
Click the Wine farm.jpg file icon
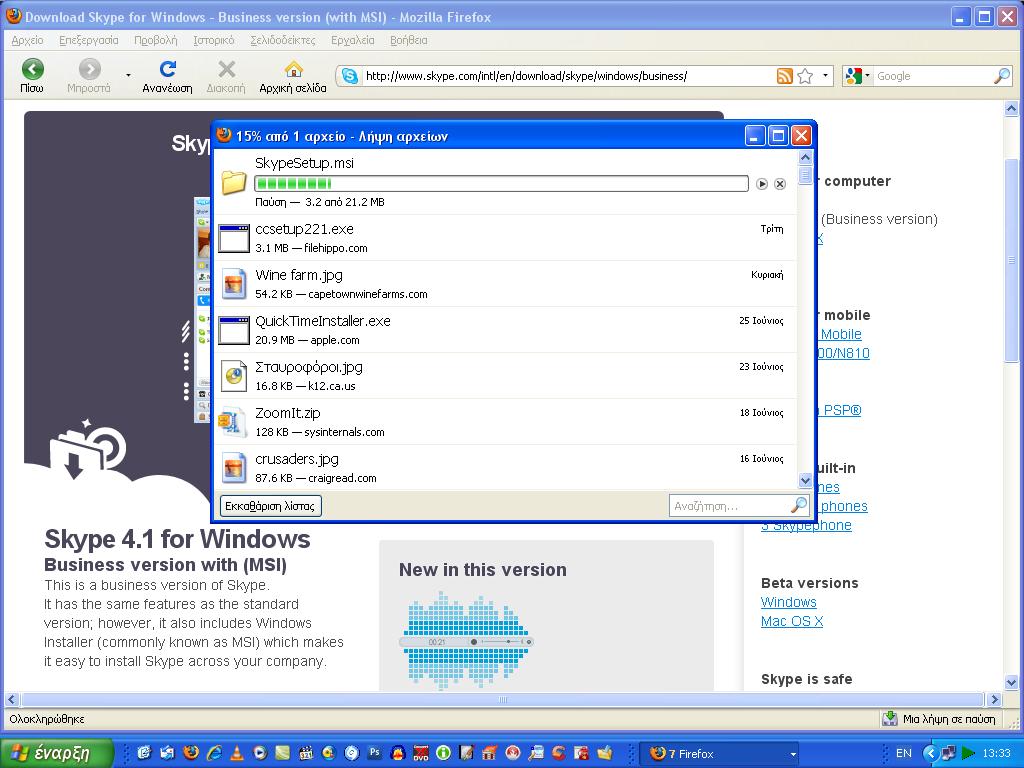pyautogui.click(x=234, y=284)
